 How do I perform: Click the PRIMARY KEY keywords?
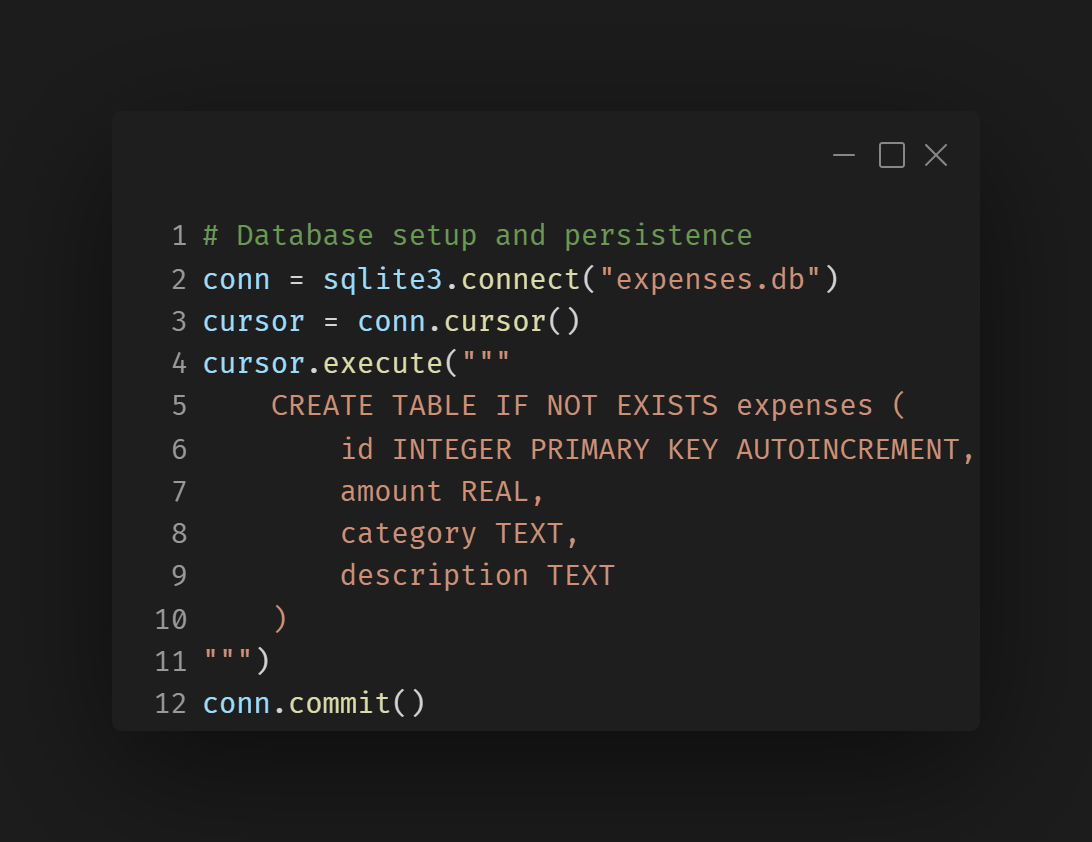tap(624, 449)
